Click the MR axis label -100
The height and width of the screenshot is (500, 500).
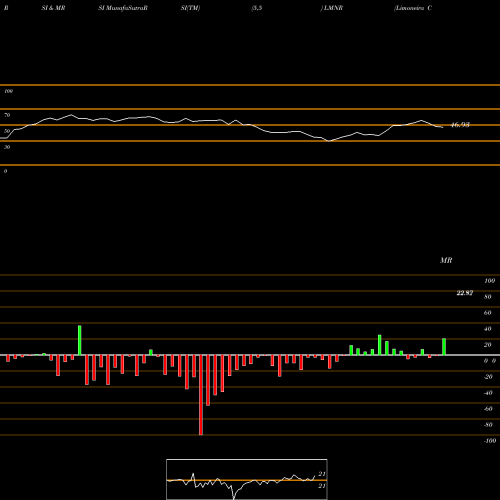click(x=489, y=441)
